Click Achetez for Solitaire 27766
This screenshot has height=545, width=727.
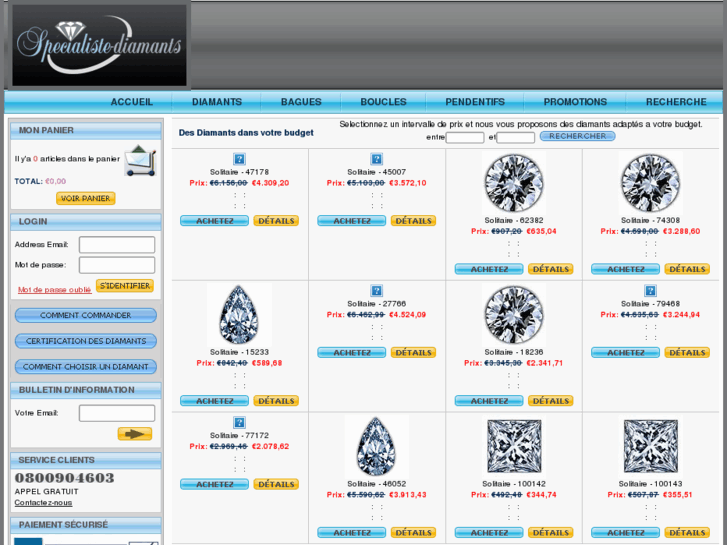pos(351,353)
